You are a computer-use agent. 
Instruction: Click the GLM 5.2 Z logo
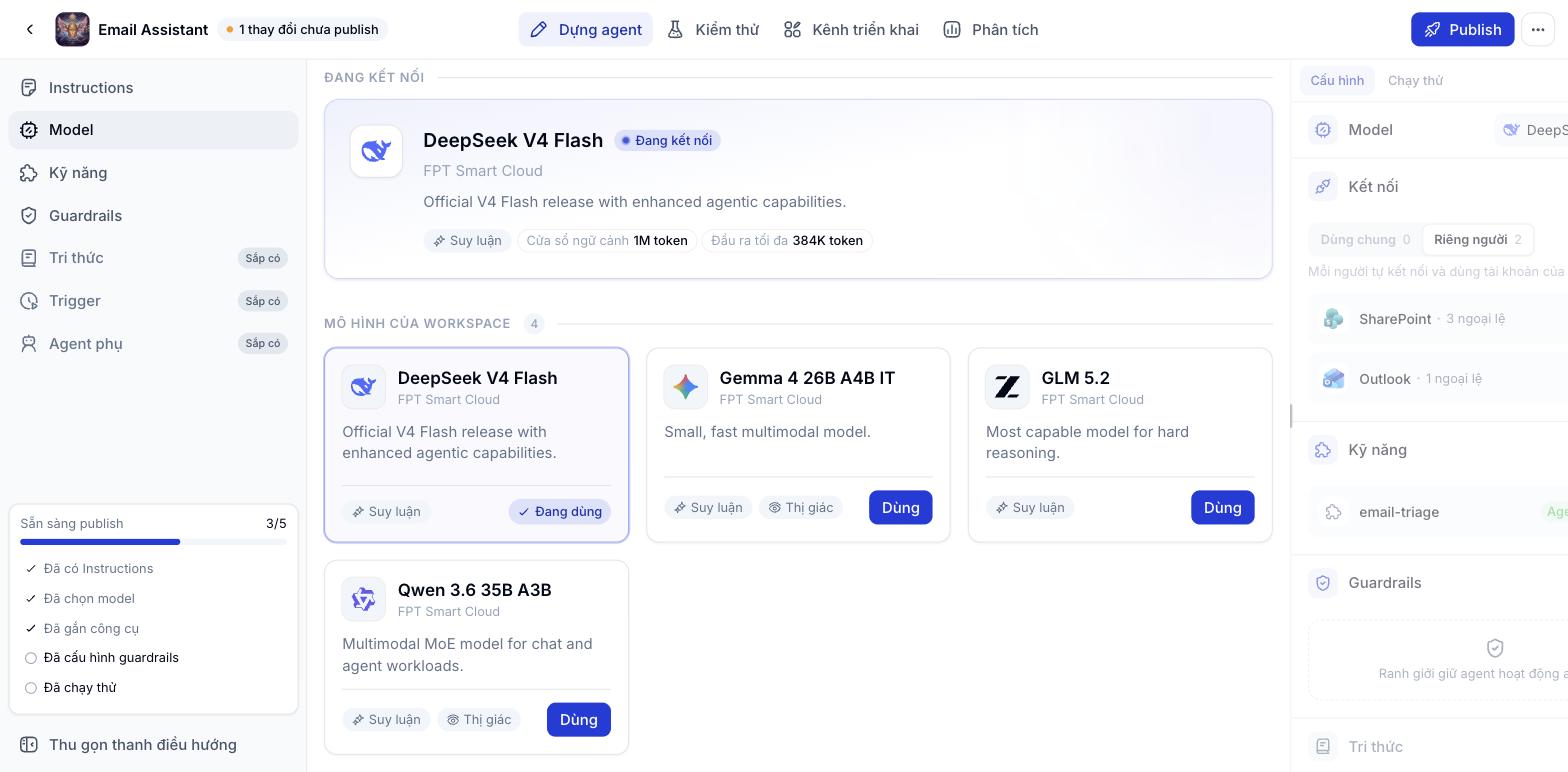coord(1008,387)
